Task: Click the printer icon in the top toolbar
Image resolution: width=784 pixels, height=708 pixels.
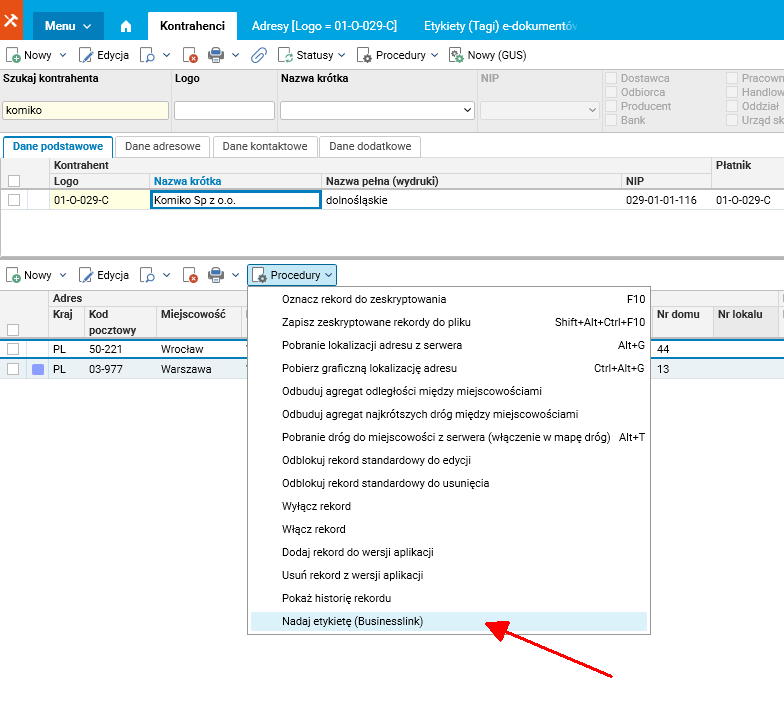Action: [216, 55]
